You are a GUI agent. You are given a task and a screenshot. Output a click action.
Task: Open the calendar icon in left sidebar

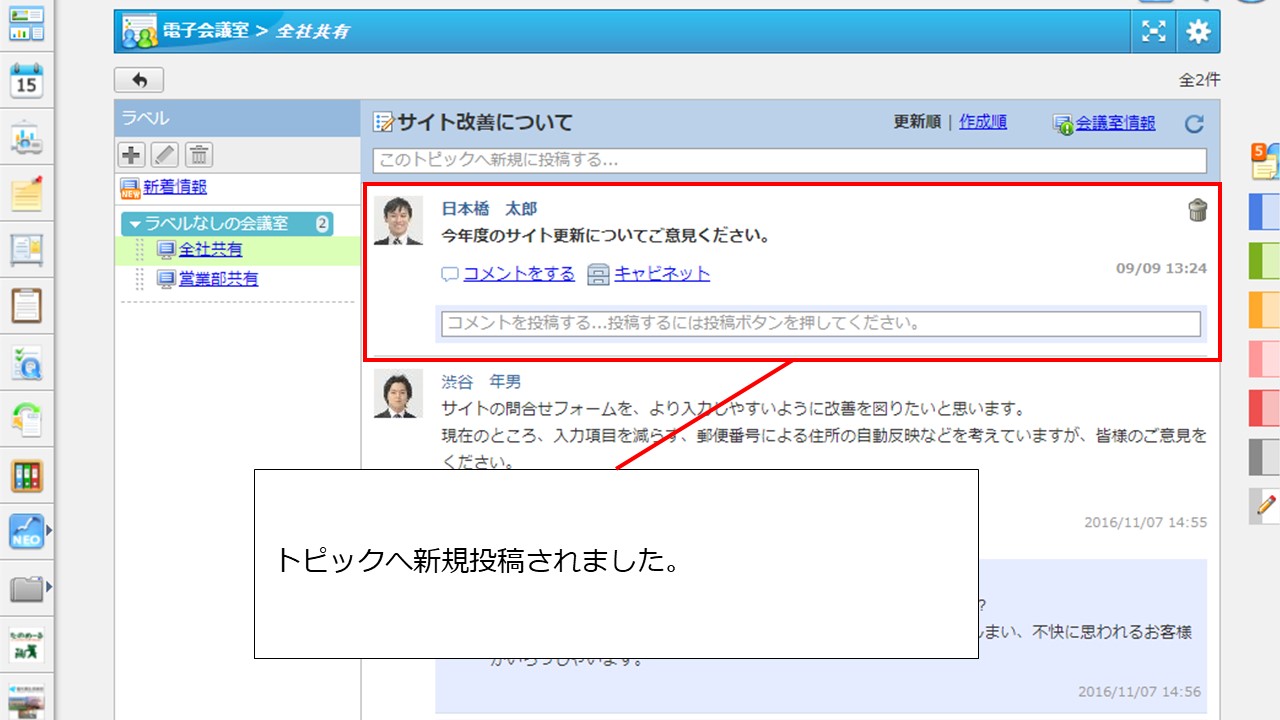[27, 82]
